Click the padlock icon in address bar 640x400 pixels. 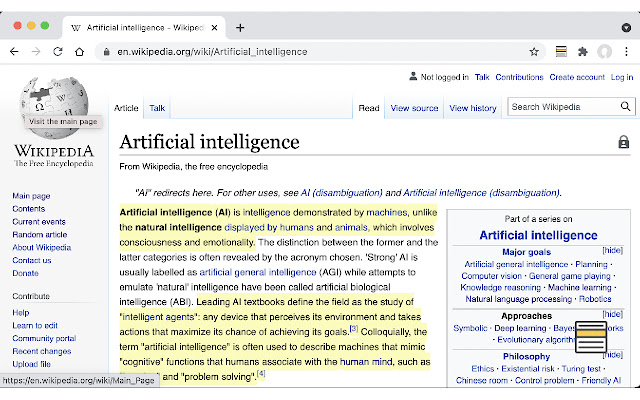[x=107, y=52]
